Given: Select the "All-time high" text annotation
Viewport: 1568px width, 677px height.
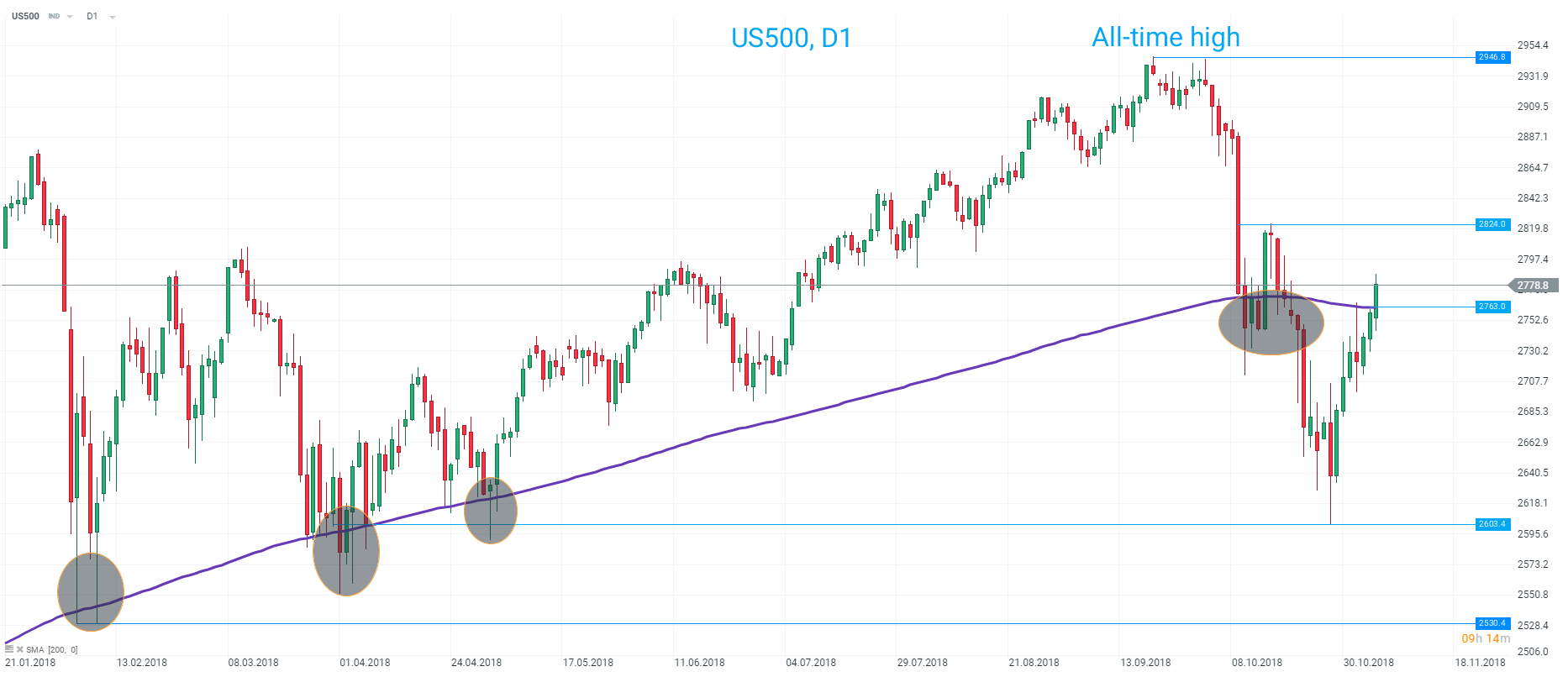Looking at the screenshot, I should point(1165,37).
